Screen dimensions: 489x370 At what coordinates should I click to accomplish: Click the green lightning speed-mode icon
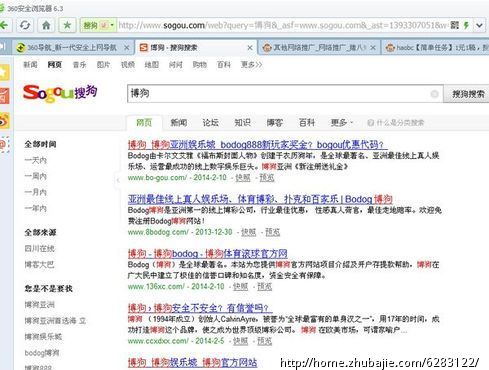tap(466, 25)
